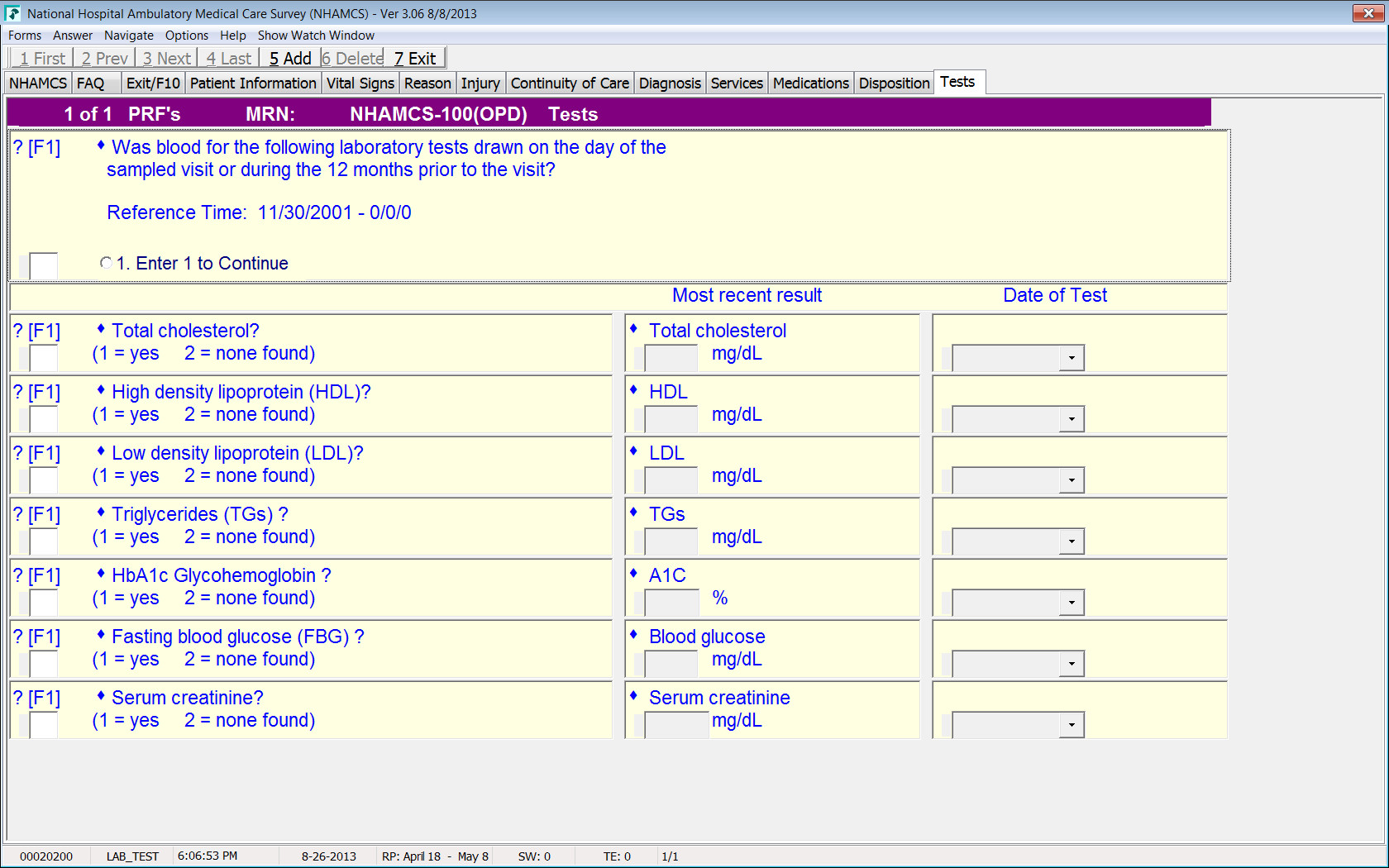This screenshot has height=868, width=1389.
Task: Click the Blood glucose mg/dL result field
Action: tap(671, 664)
